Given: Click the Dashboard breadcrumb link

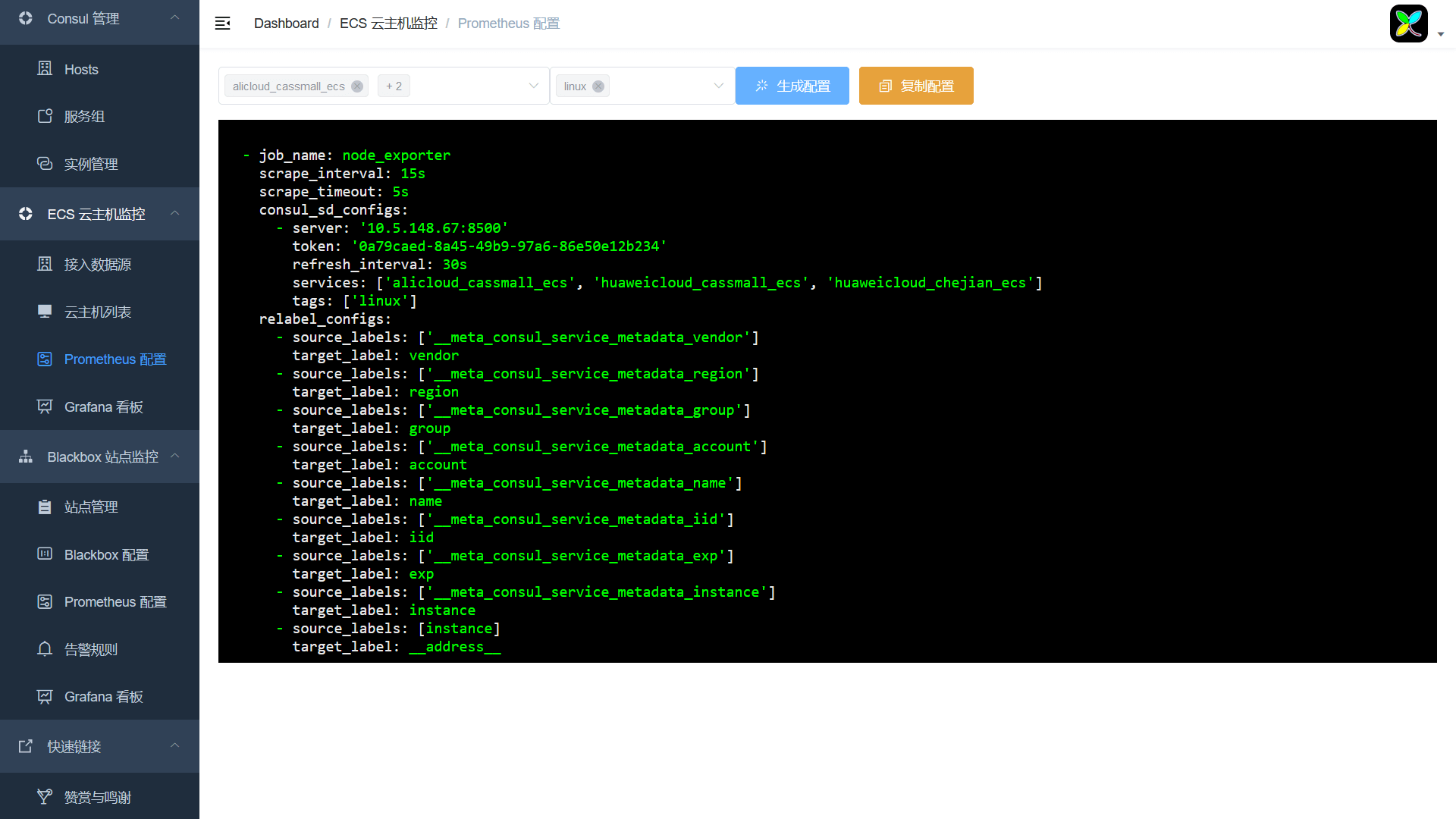Looking at the screenshot, I should (x=286, y=24).
